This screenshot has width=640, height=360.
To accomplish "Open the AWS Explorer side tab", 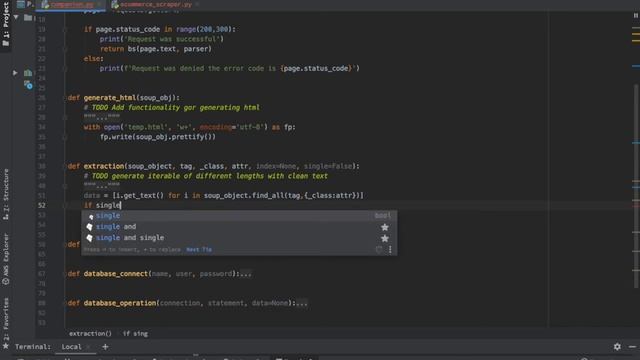I will click(x=6, y=259).
